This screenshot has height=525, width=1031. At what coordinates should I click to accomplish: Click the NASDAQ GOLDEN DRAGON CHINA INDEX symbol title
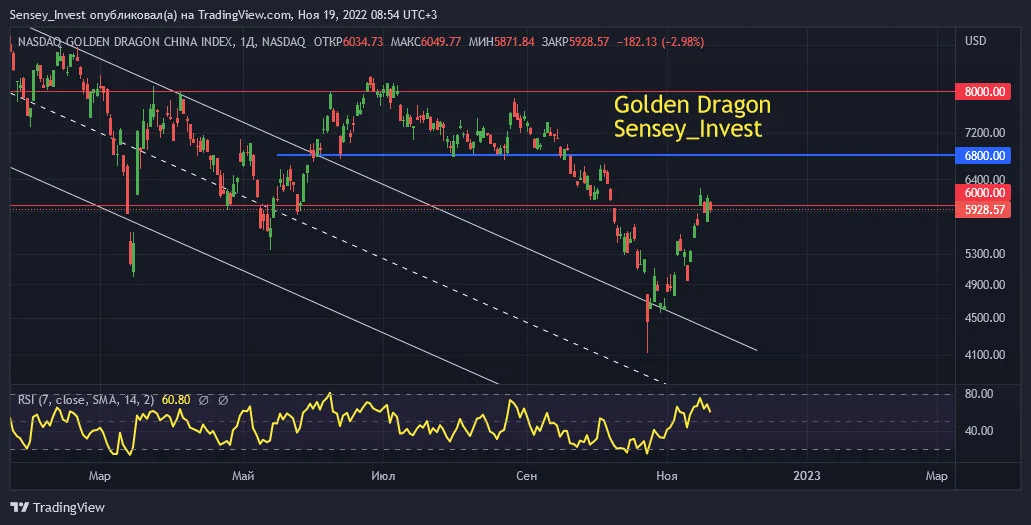[x=125, y=41]
